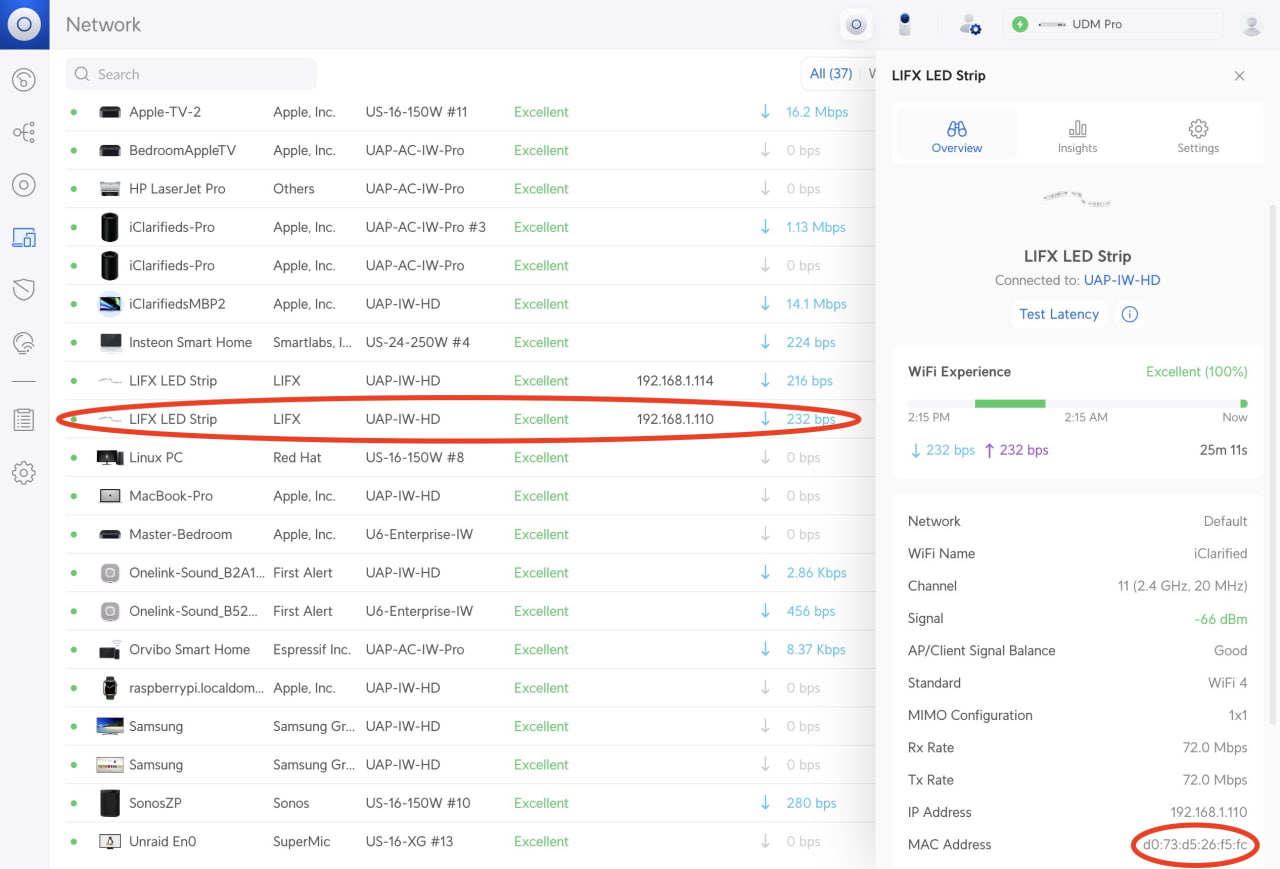Open the UniFi Devices circle icon
This screenshot has height=869, width=1280.
tap(24, 185)
